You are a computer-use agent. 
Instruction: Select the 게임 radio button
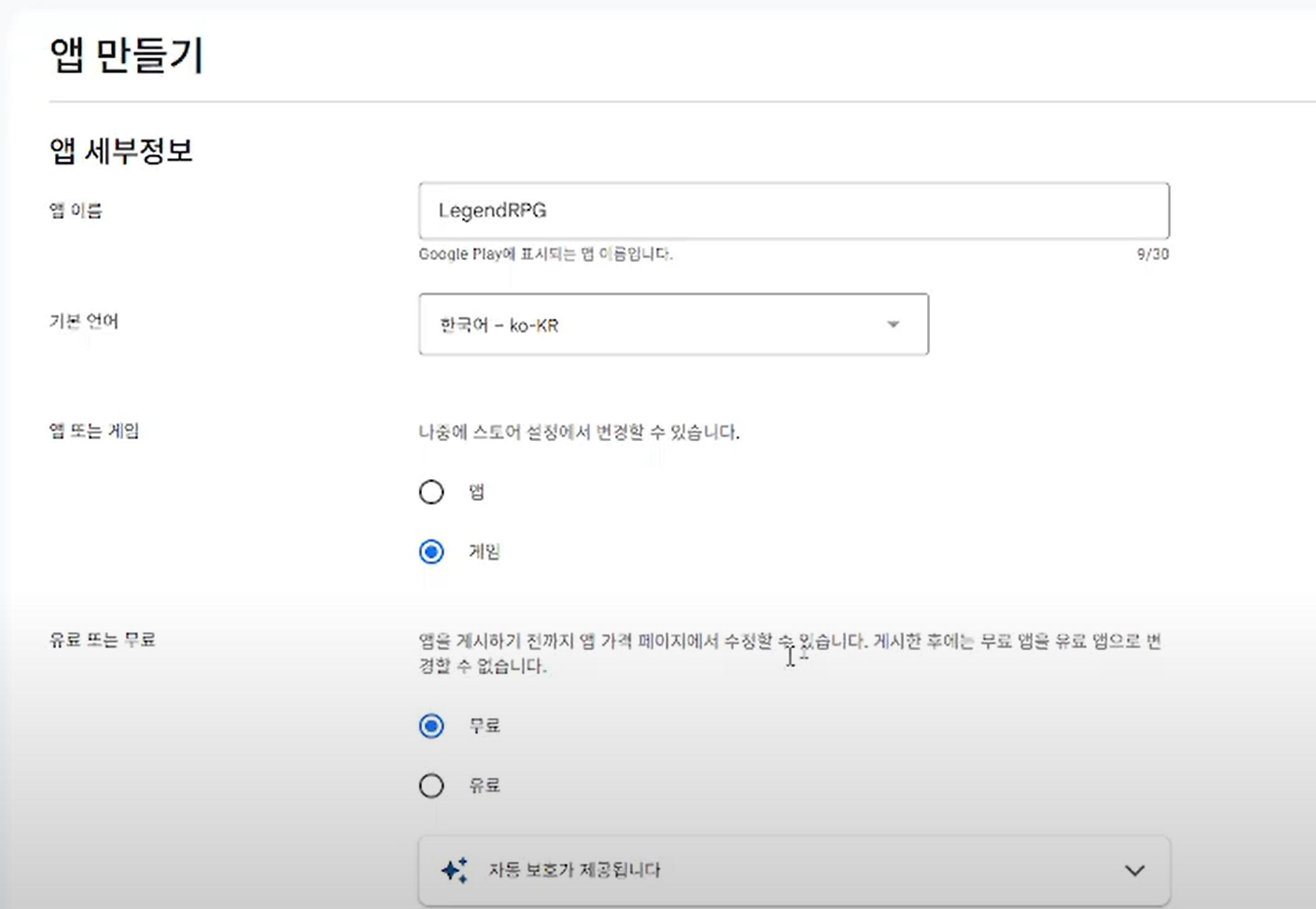coord(431,552)
